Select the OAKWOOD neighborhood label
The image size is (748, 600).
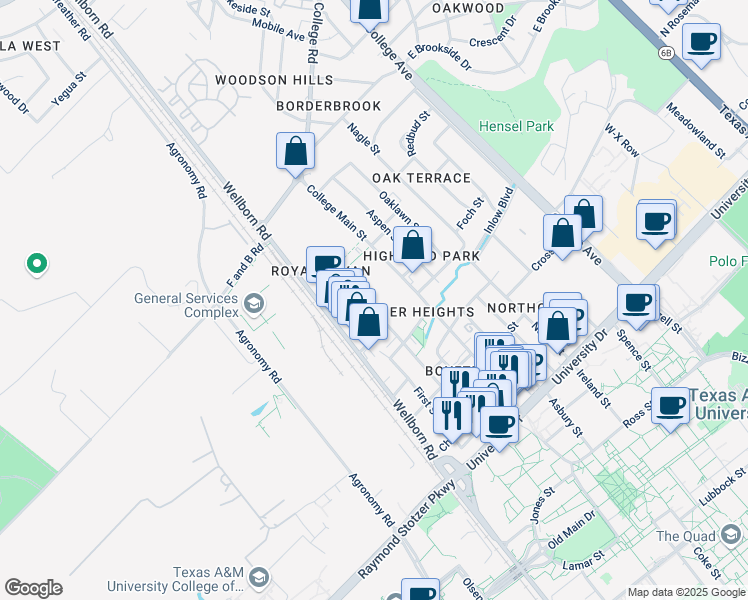point(468,8)
